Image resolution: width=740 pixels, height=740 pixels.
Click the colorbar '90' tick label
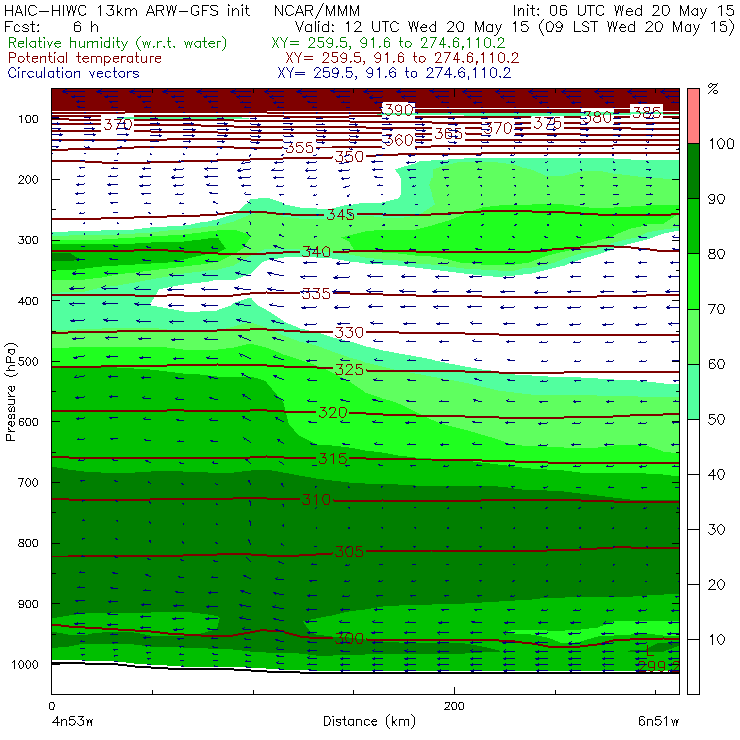point(716,199)
